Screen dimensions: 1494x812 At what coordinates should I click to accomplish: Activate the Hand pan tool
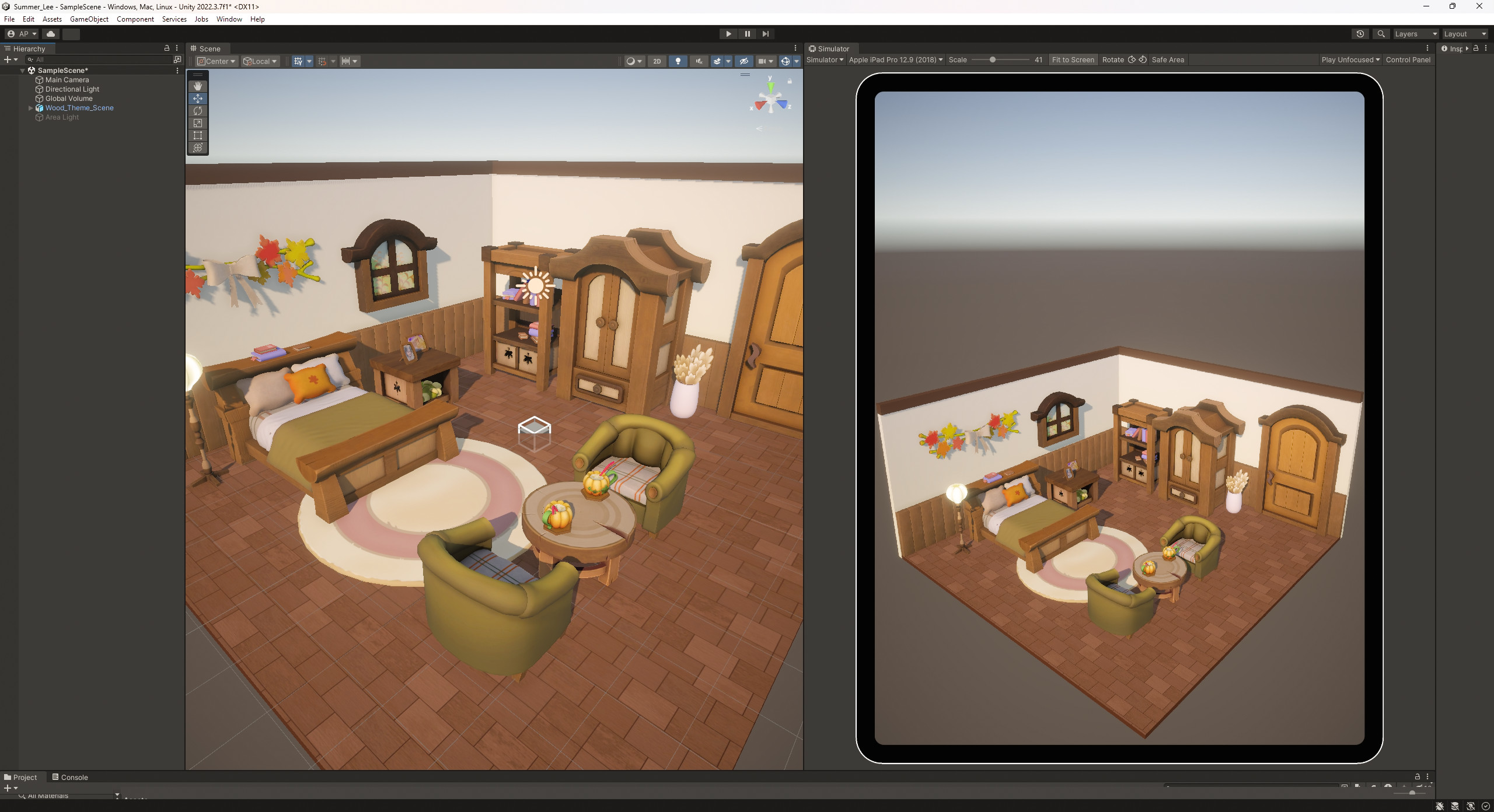[198, 86]
